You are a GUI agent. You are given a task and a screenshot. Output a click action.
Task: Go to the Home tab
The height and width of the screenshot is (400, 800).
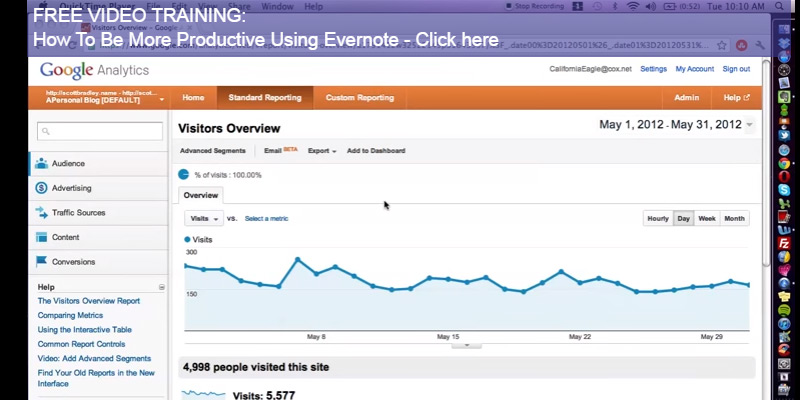point(193,97)
